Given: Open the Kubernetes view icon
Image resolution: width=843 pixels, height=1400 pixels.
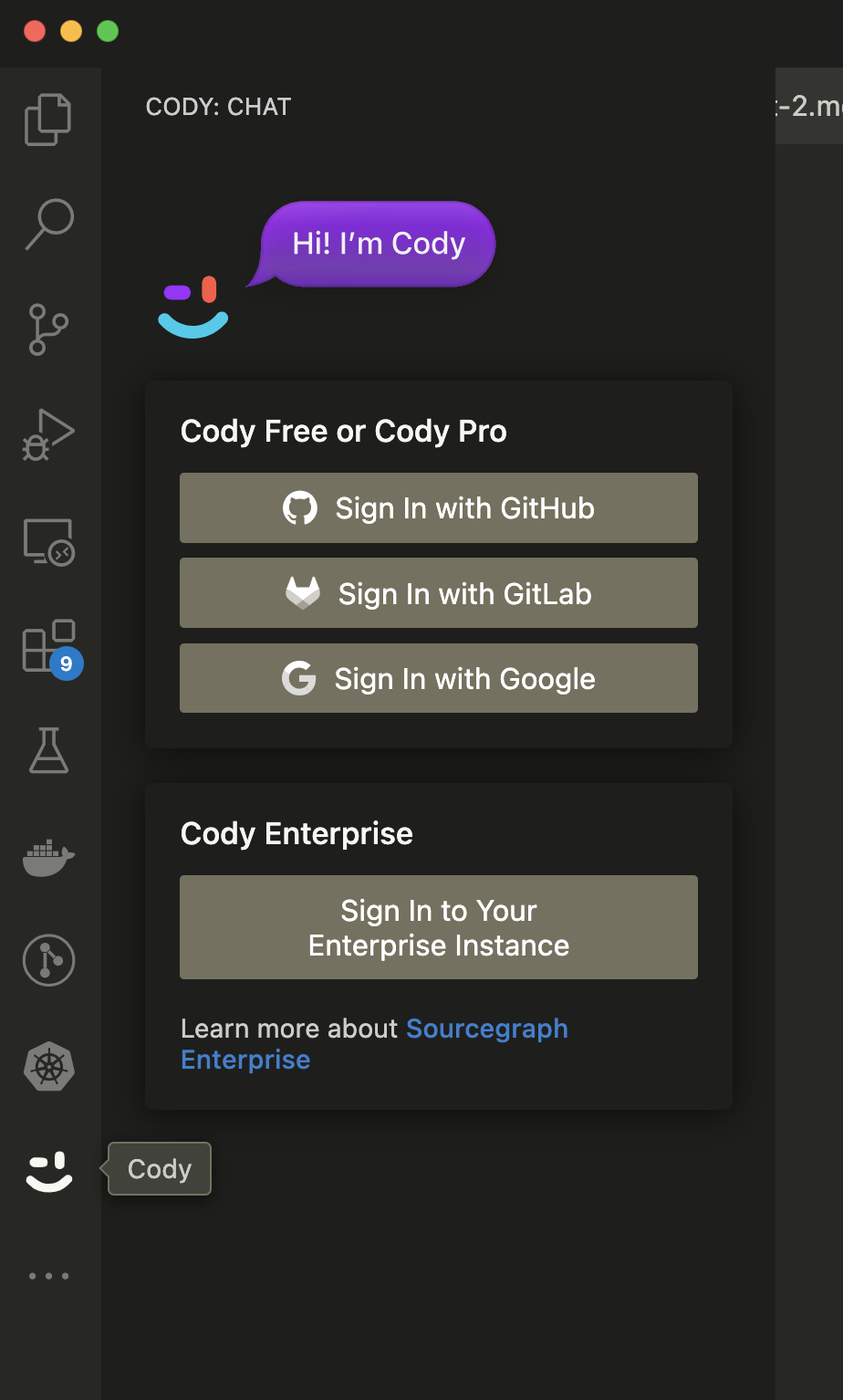Looking at the screenshot, I should [48, 1066].
